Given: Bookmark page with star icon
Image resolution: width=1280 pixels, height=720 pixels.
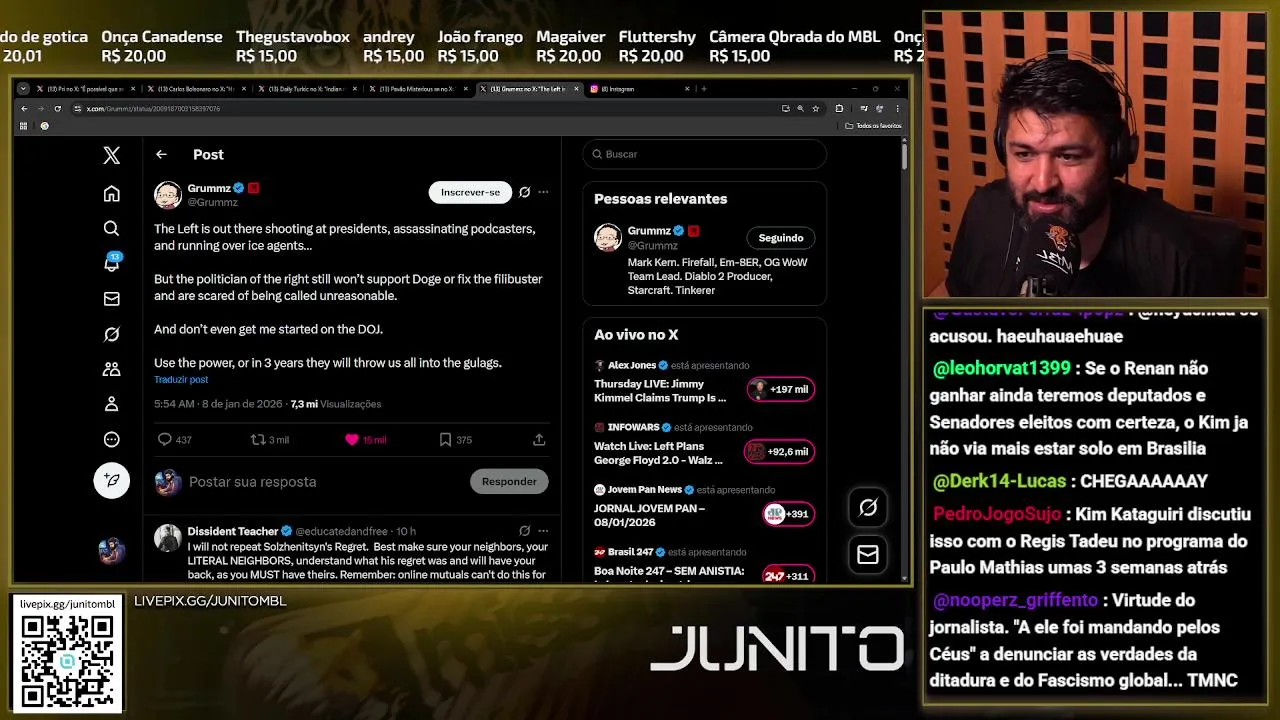Looking at the screenshot, I should click(816, 108).
